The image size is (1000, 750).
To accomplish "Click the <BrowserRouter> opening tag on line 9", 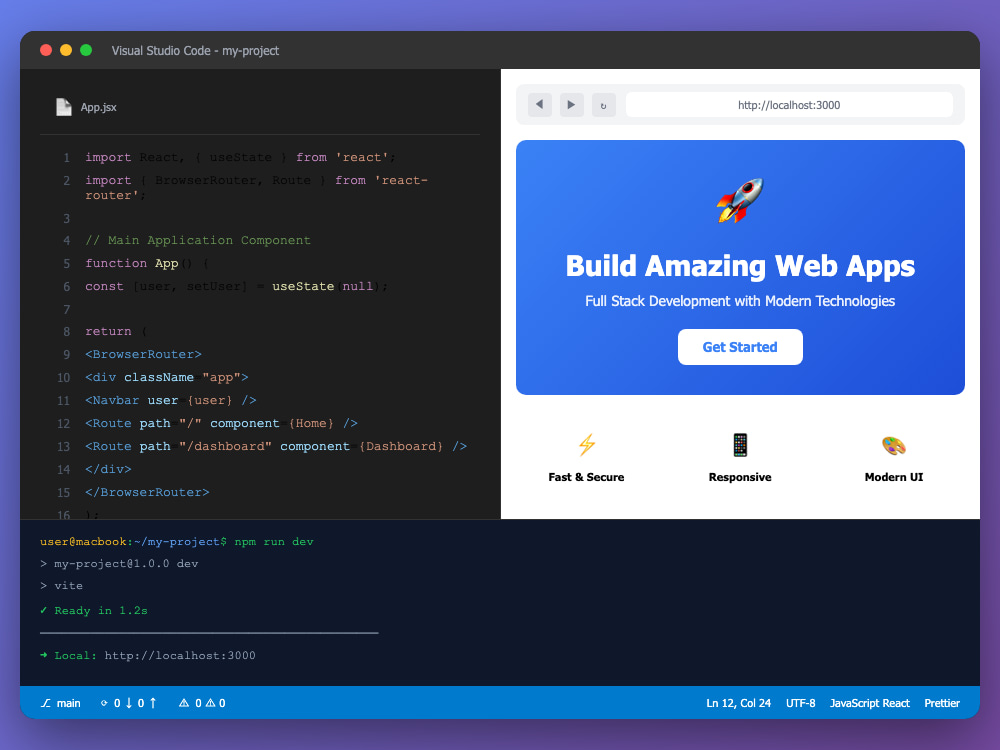I will pyautogui.click(x=143, y=355).
